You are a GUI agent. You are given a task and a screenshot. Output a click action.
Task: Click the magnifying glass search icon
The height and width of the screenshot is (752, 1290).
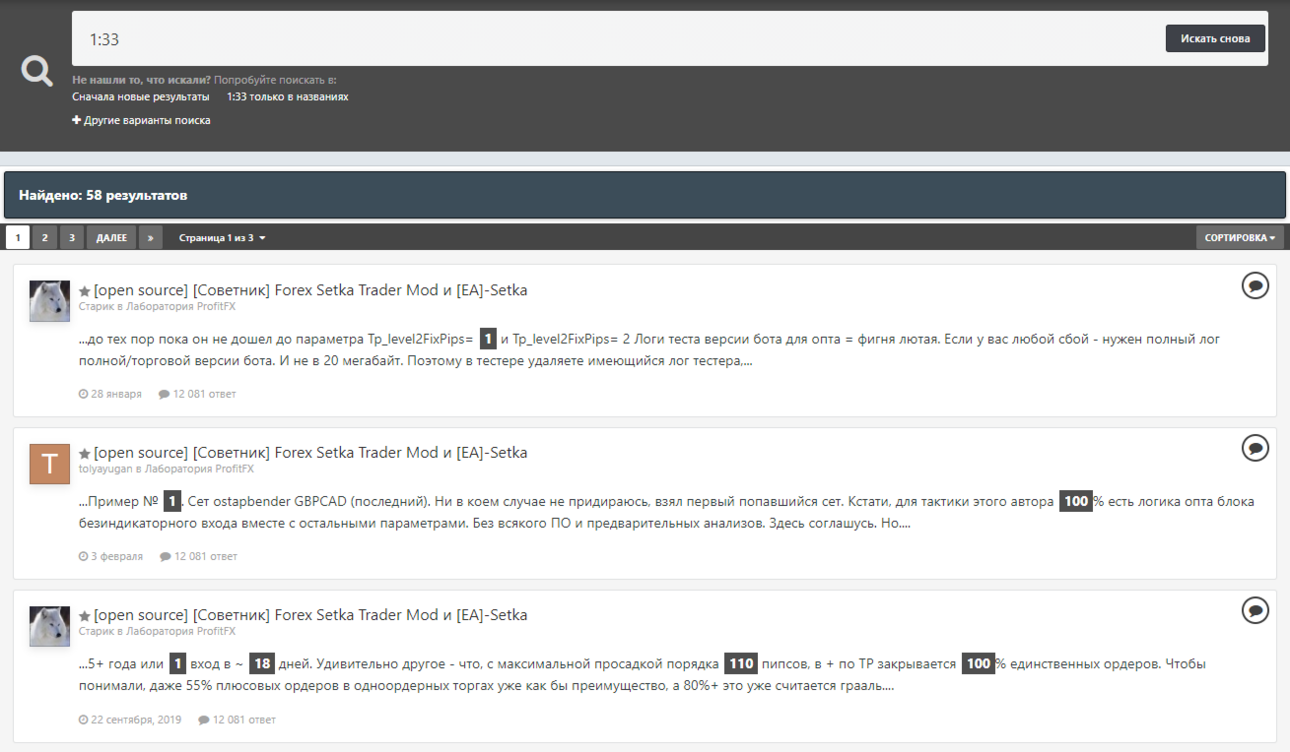(37, 71)
